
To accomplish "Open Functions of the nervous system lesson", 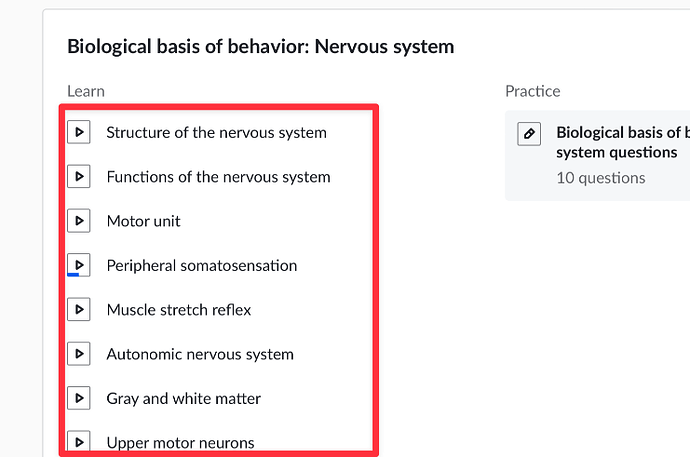I will point(218,177).
